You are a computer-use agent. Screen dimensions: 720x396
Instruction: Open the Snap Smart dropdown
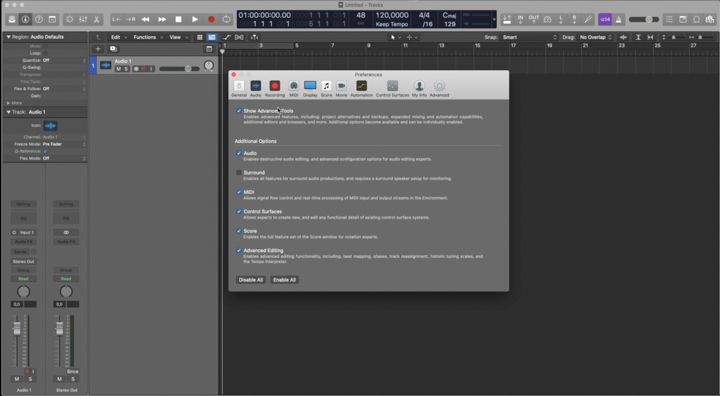[x=529, y=37]
